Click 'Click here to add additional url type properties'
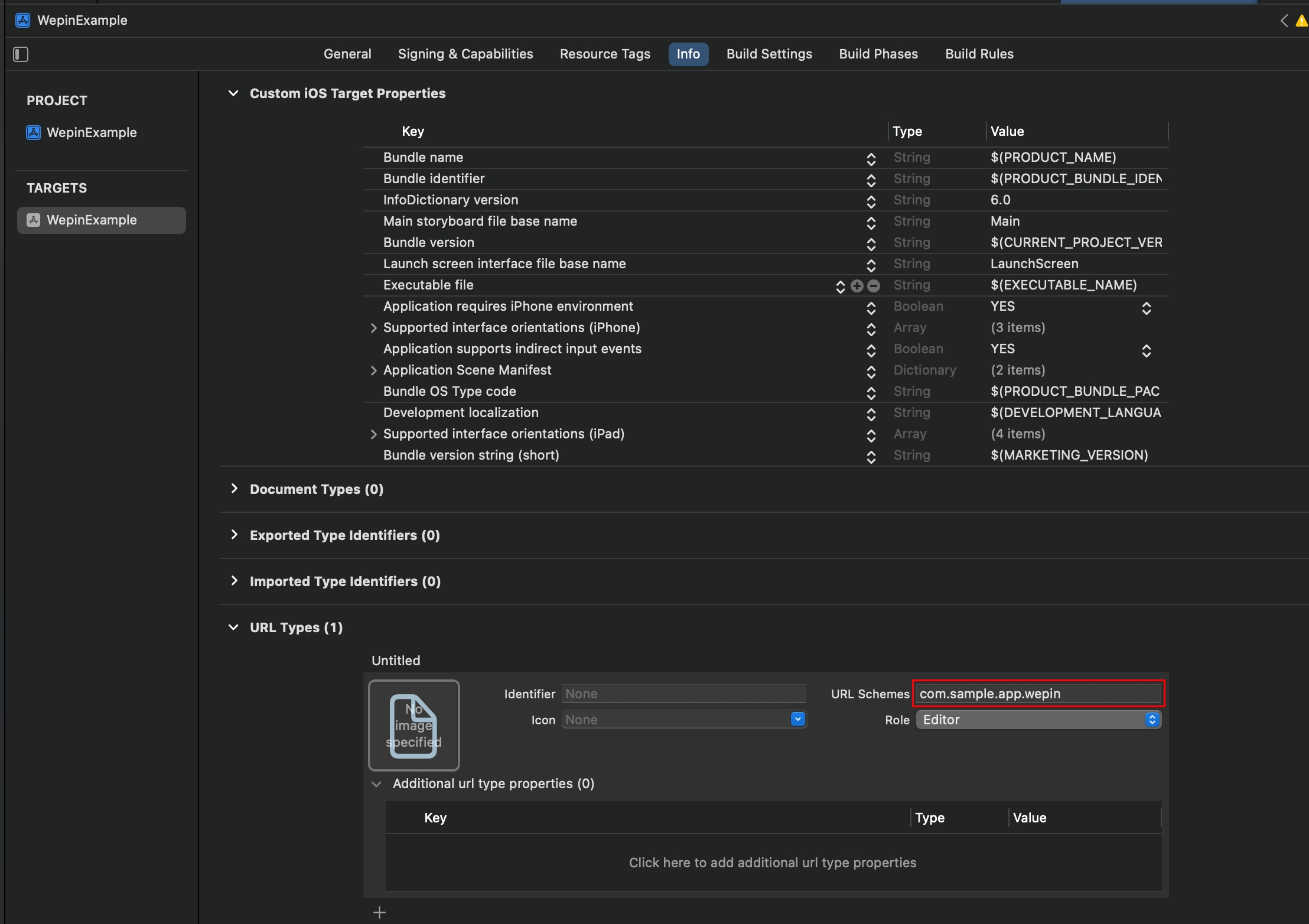 773,863
